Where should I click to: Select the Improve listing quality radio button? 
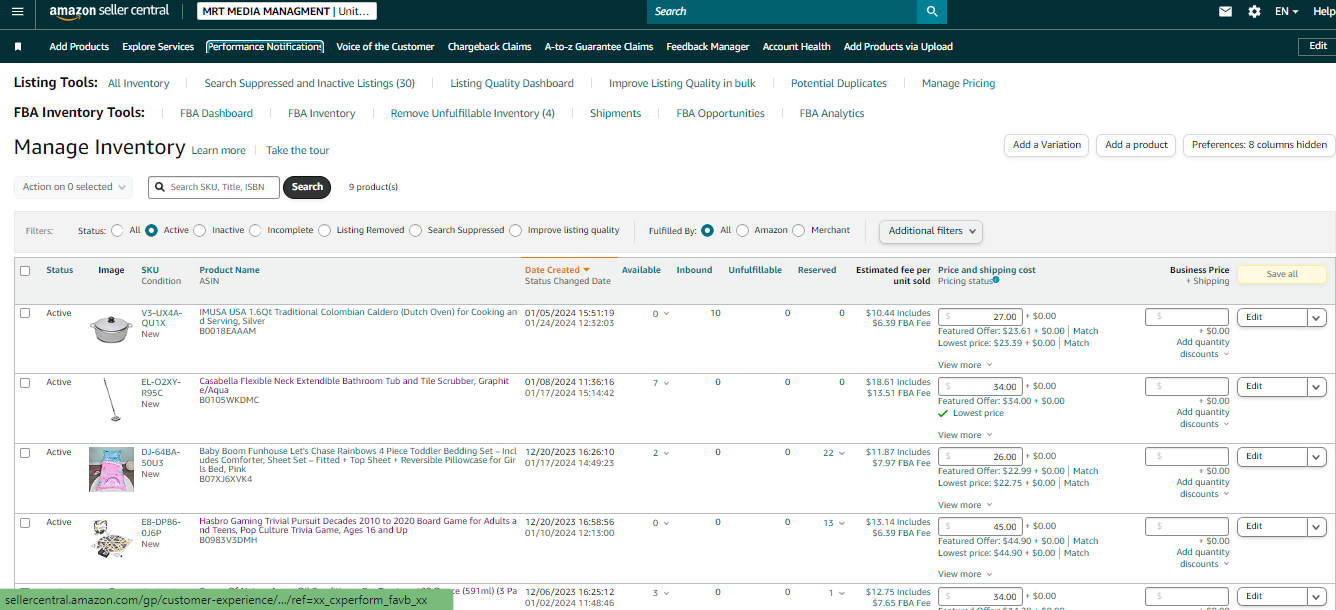[515, 230]
